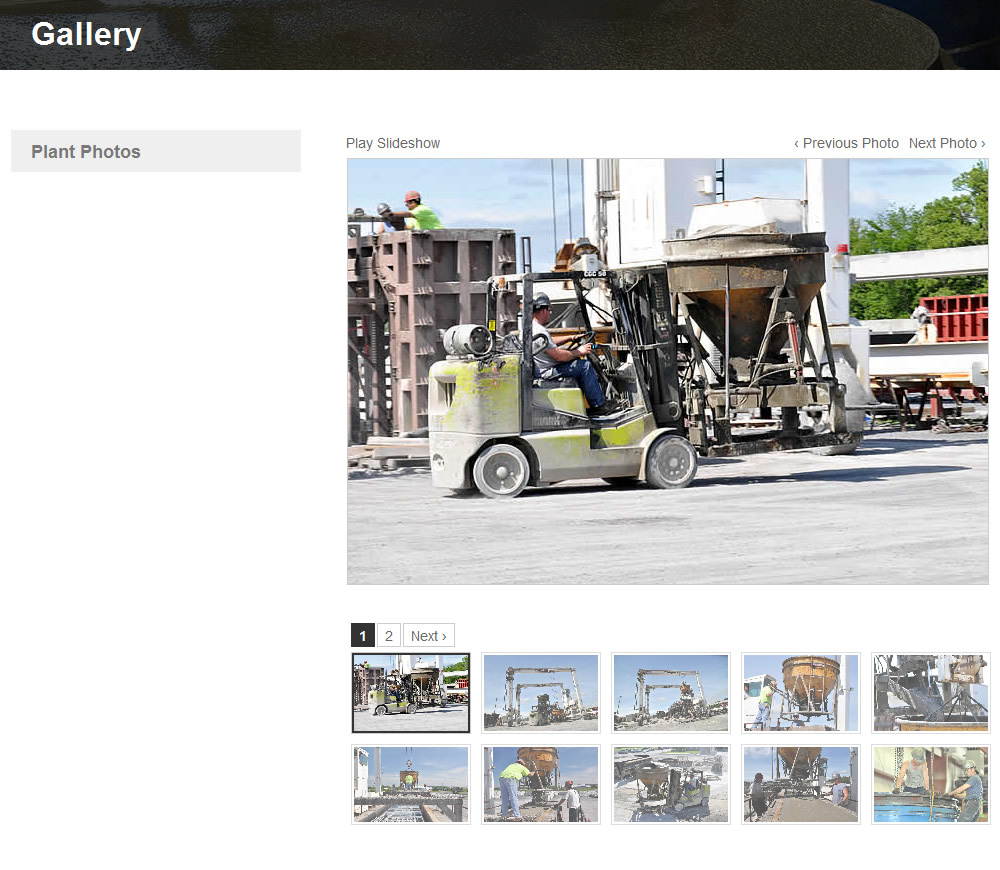Go to thumbnail page 2
1000x870 pixels.
pyautogui.click(x=388, y=635)
